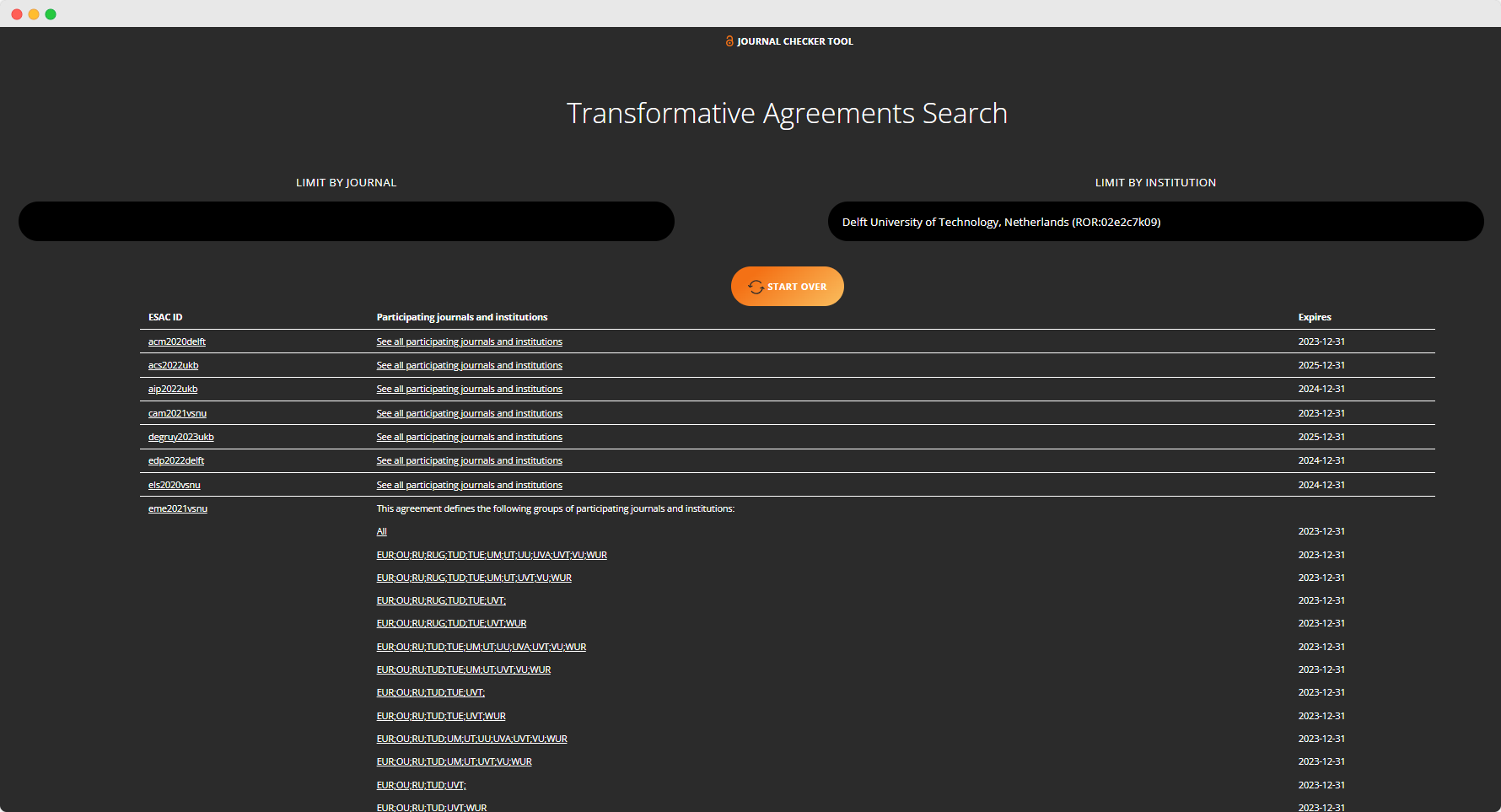Click the 'Participating journals and institutions' column header
1501x812 pixels.
click(462, 317)
